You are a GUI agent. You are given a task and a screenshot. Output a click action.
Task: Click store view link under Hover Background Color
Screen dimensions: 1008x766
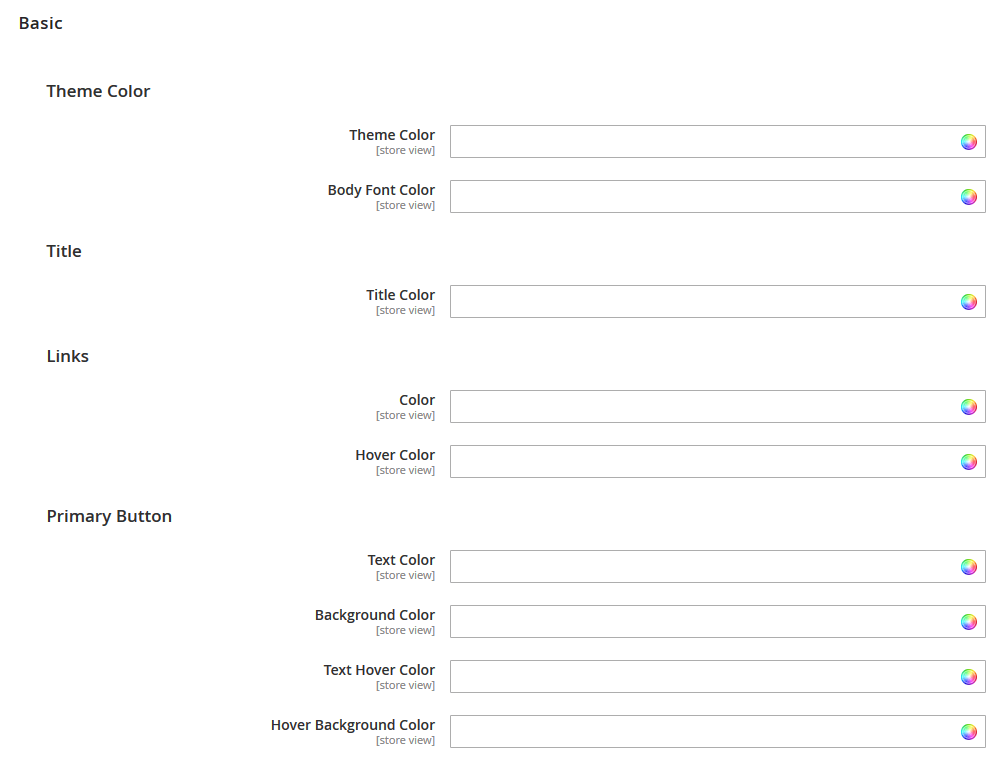pos(405,740)
